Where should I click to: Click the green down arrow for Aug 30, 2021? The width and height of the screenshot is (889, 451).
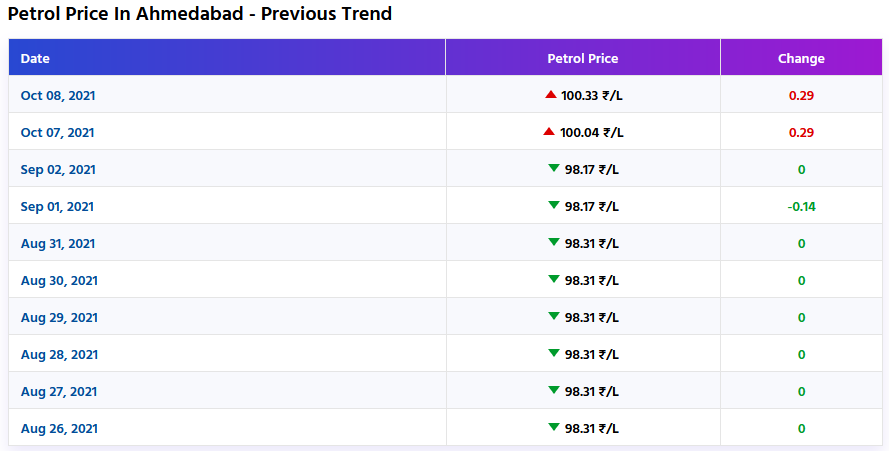pos(553,279)
